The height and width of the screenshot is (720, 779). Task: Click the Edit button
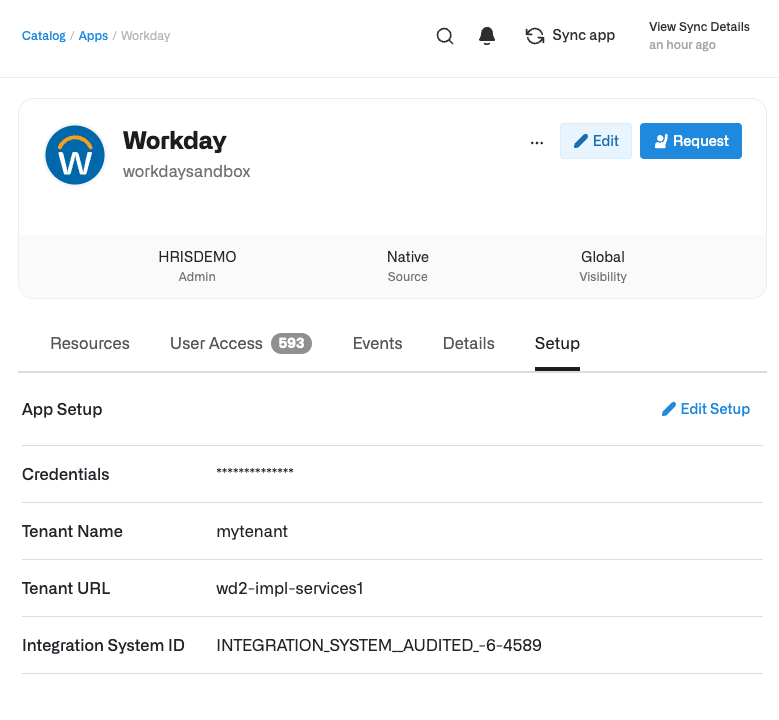pyautogui.click(x=596, y=141)
